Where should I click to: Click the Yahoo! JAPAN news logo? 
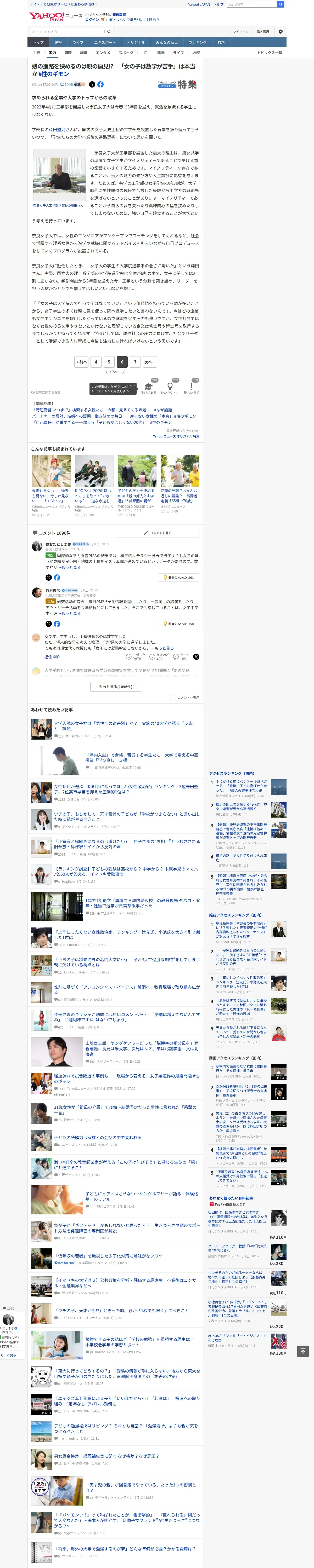click(x=55, y=16)
